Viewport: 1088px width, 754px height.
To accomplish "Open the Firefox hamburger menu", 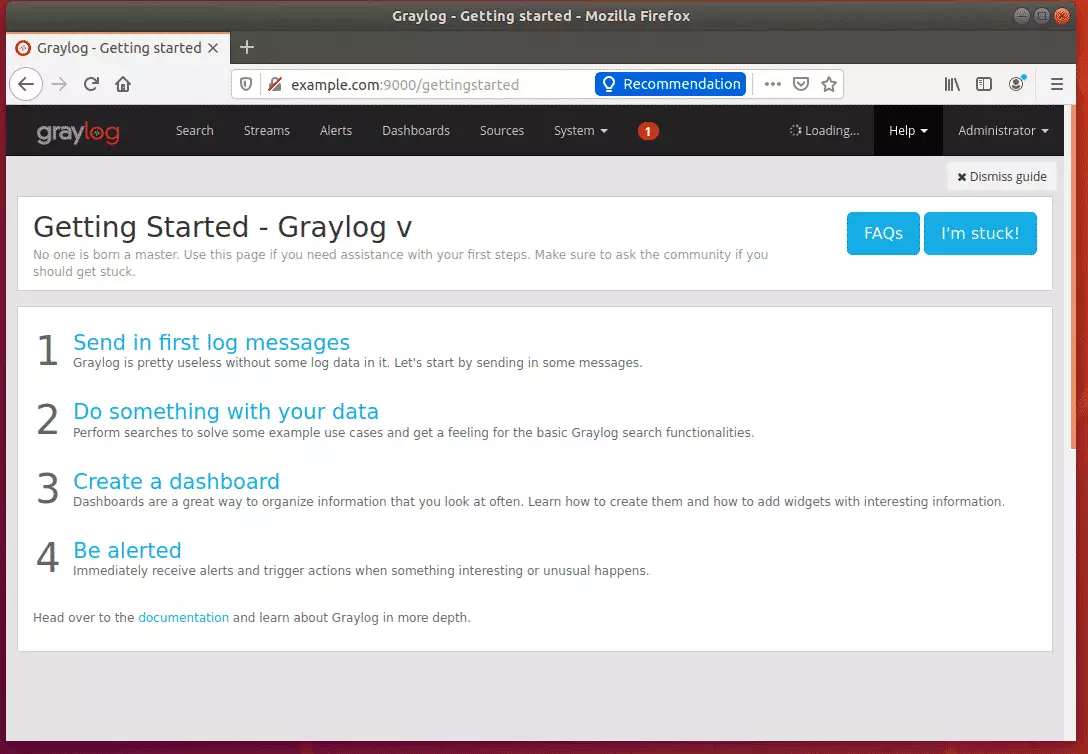I will 1057,84.
